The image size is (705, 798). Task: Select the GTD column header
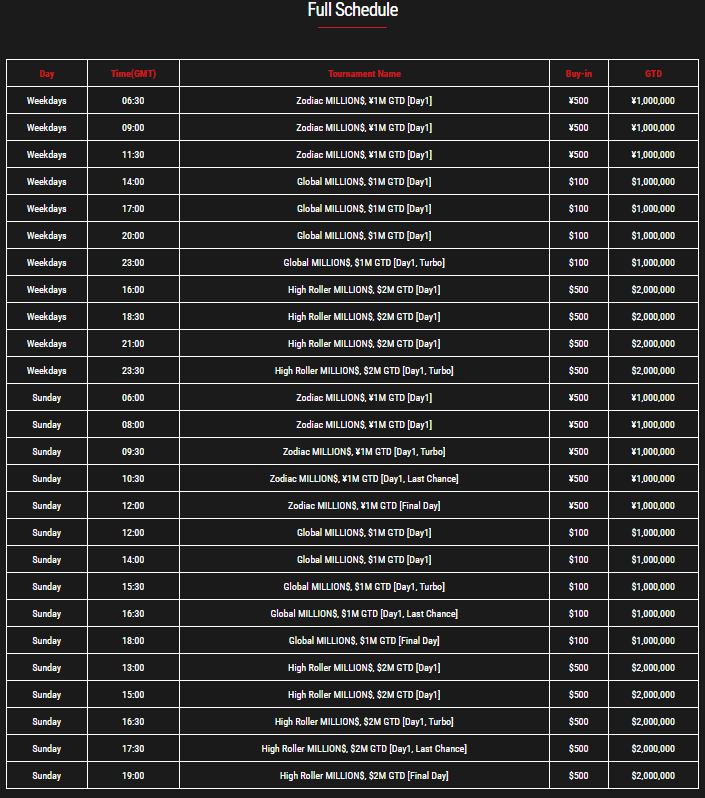pos(652,74)
